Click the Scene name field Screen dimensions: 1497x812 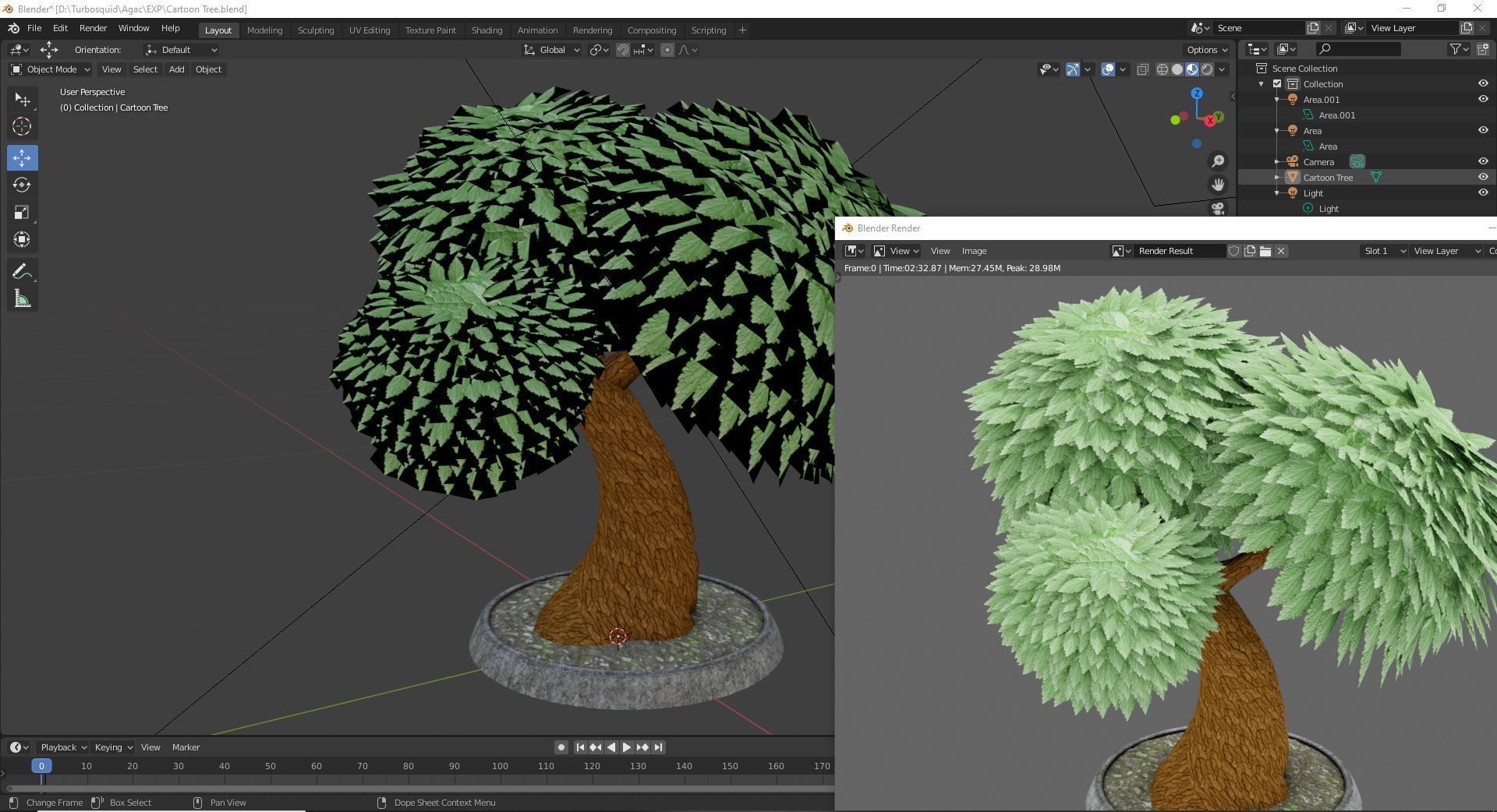(1258, 28)
